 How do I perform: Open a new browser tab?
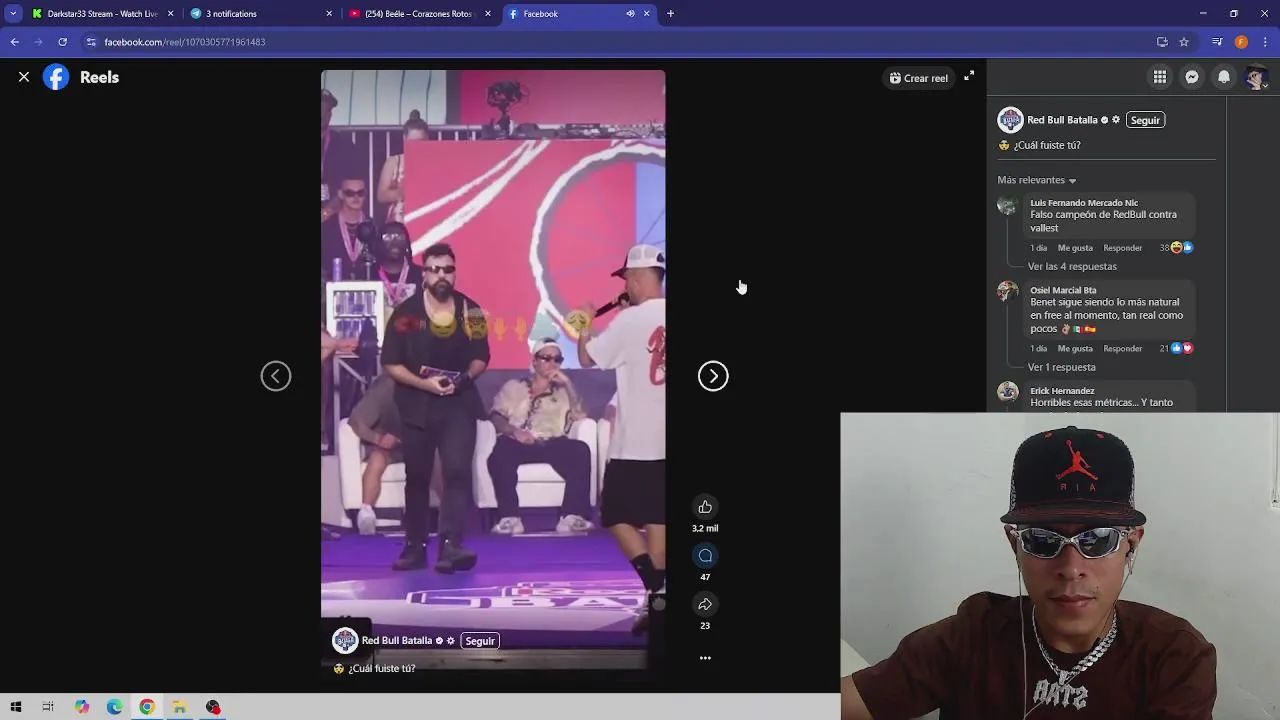tap(670, 14)
